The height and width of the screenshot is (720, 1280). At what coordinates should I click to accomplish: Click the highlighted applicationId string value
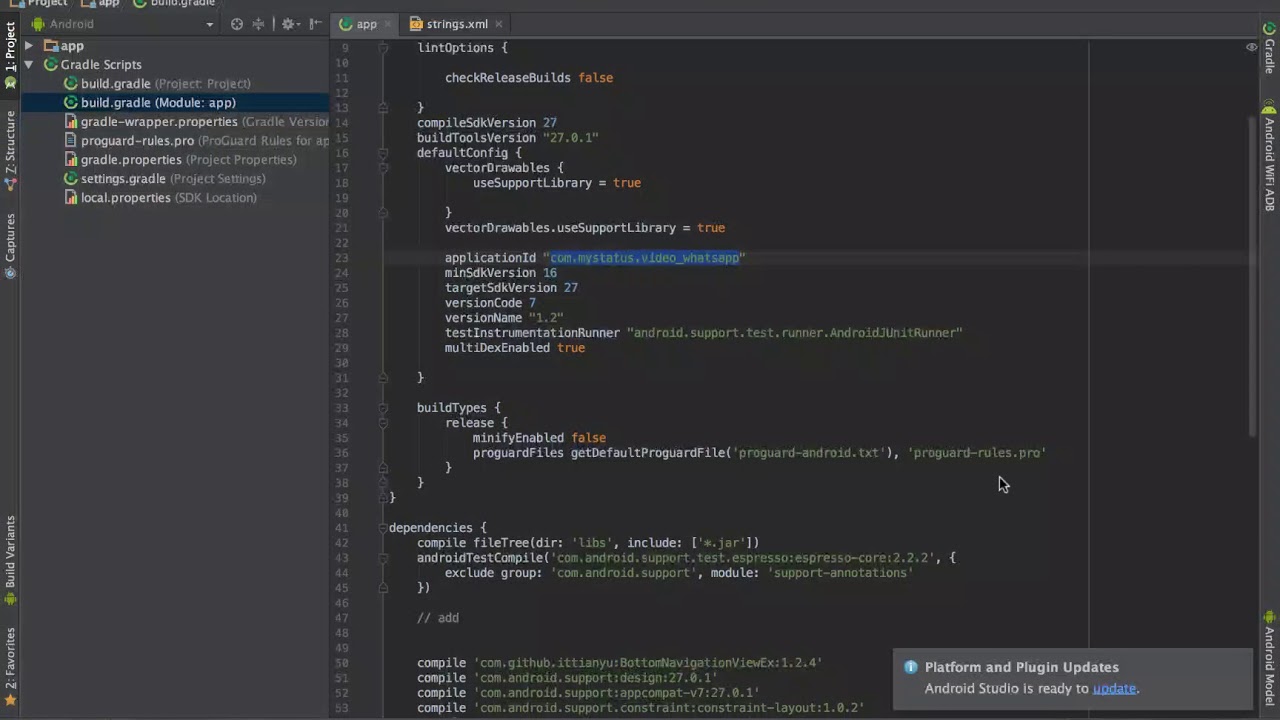tap(644, 258)
